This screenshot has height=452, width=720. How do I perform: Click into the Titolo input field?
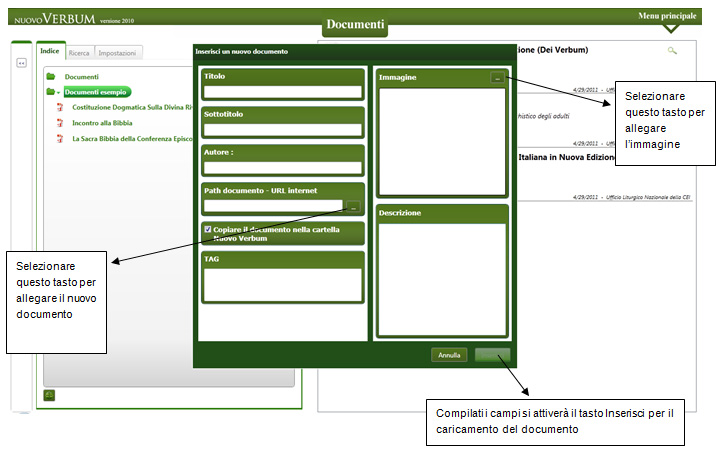click(281, 92)
